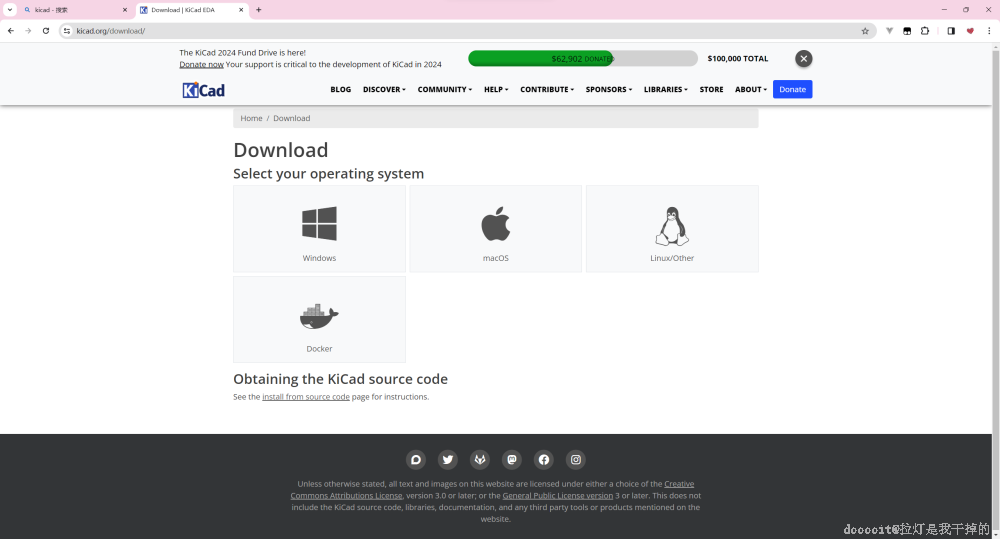View site information icon in address bar

[x=67, y=31]
